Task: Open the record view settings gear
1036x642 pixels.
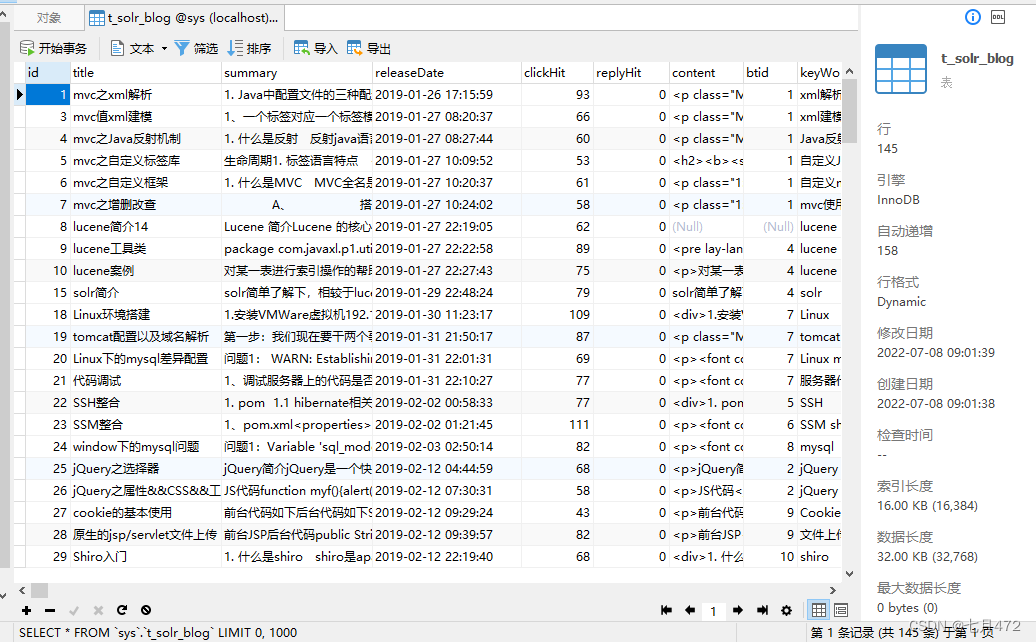Action: click(x=786, y=610)
